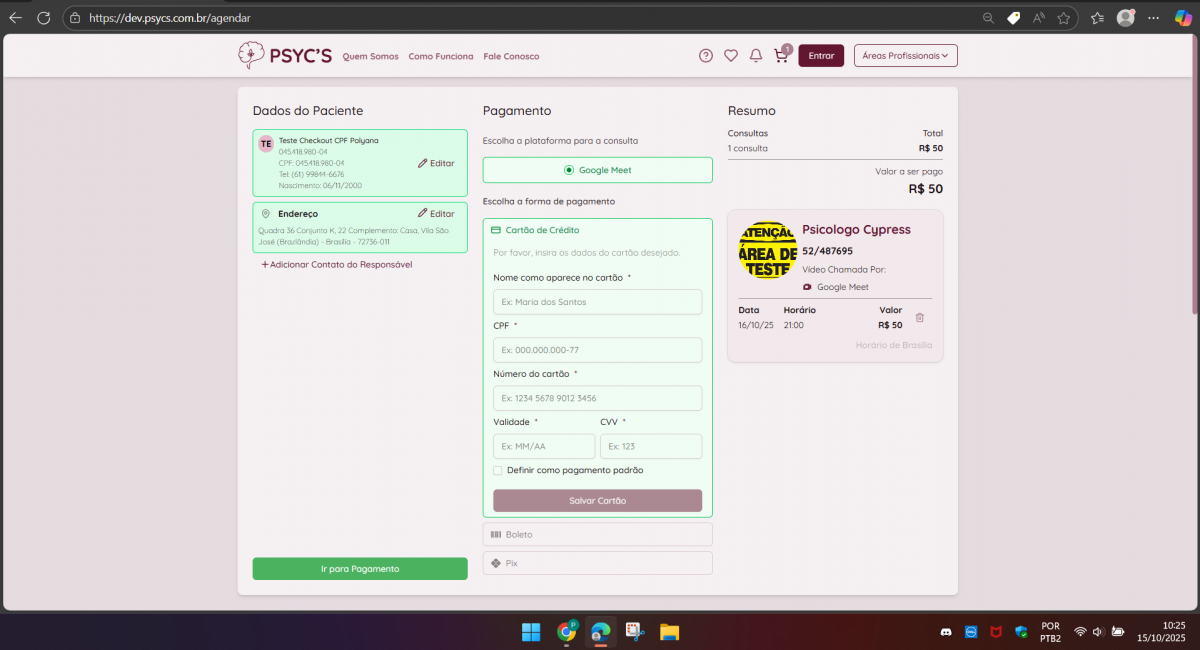Click the Número do cartão field
The height and width of the screenshot is (650, 1200).
(x=597, y=398)
